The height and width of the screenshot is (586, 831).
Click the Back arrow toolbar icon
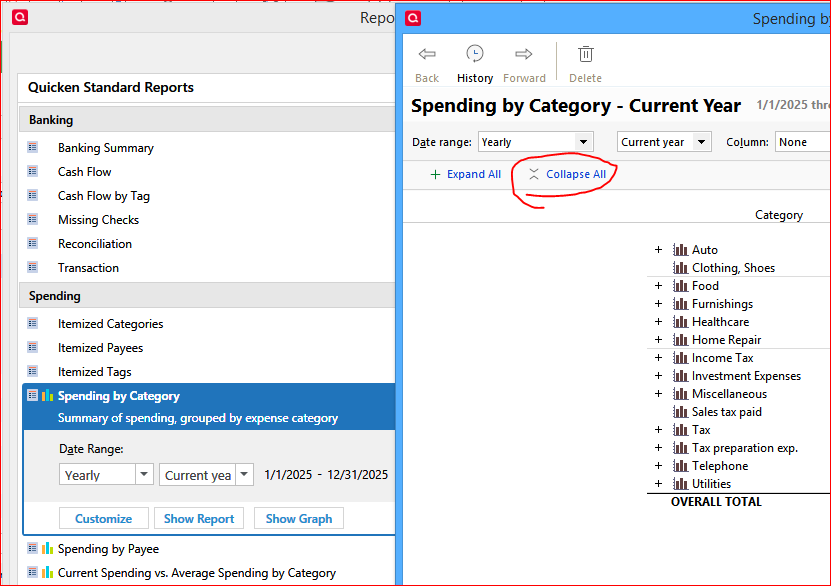coord(427,54)
